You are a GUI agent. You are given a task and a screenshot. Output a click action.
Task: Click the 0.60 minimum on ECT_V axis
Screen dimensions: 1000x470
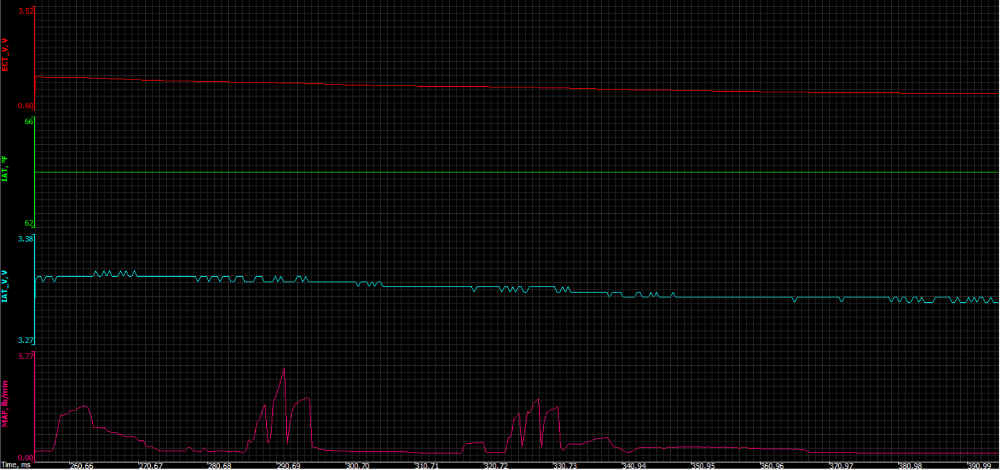(x=26, y=104)
